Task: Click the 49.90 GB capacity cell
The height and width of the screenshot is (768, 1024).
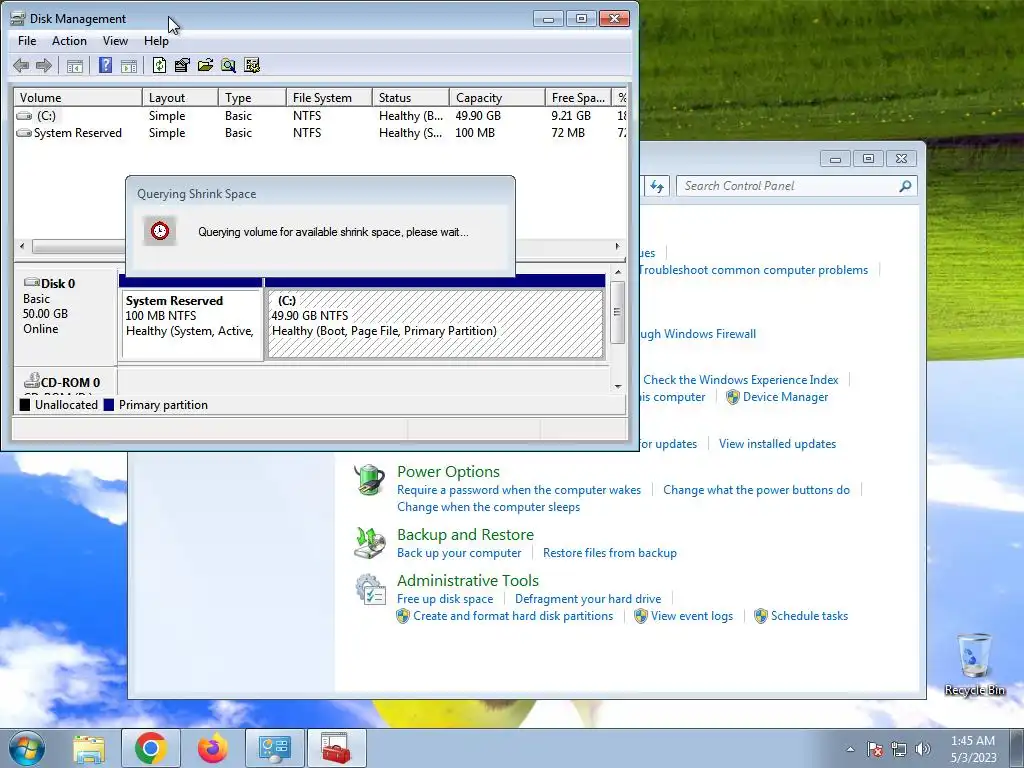Action: [x=478, y=116]
